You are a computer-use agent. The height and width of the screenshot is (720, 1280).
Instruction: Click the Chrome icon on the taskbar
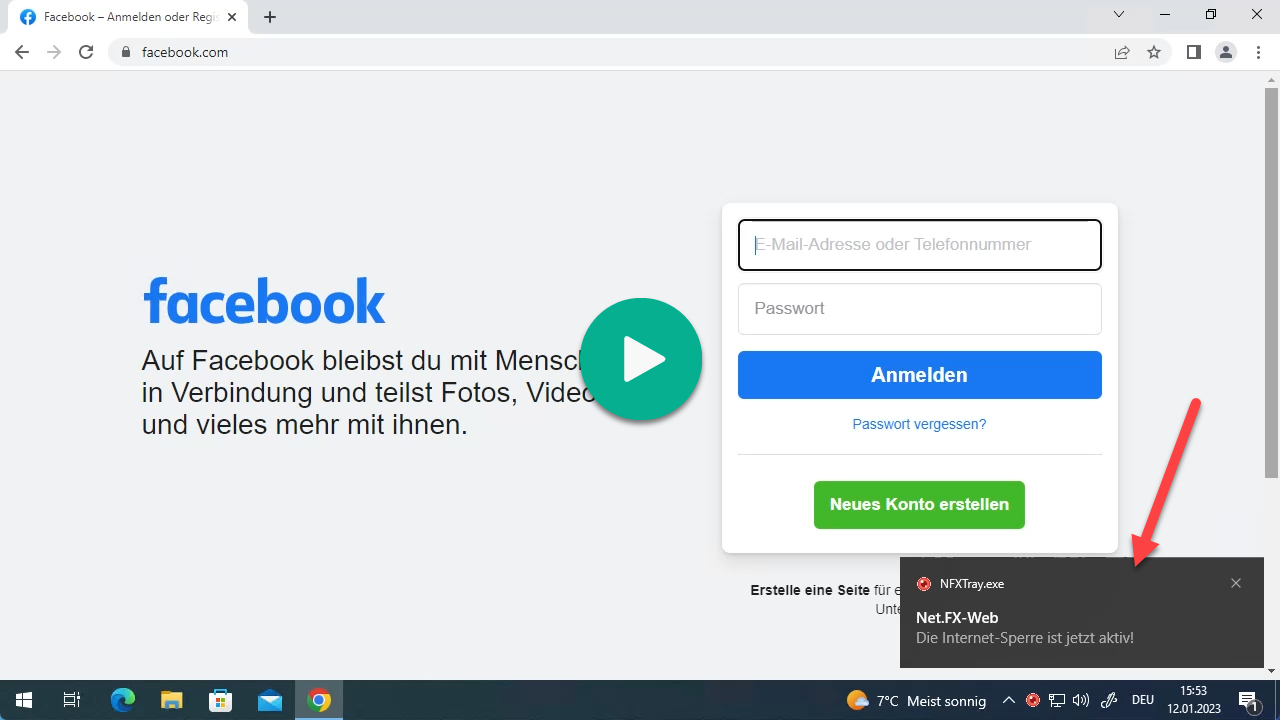[319, 700]
